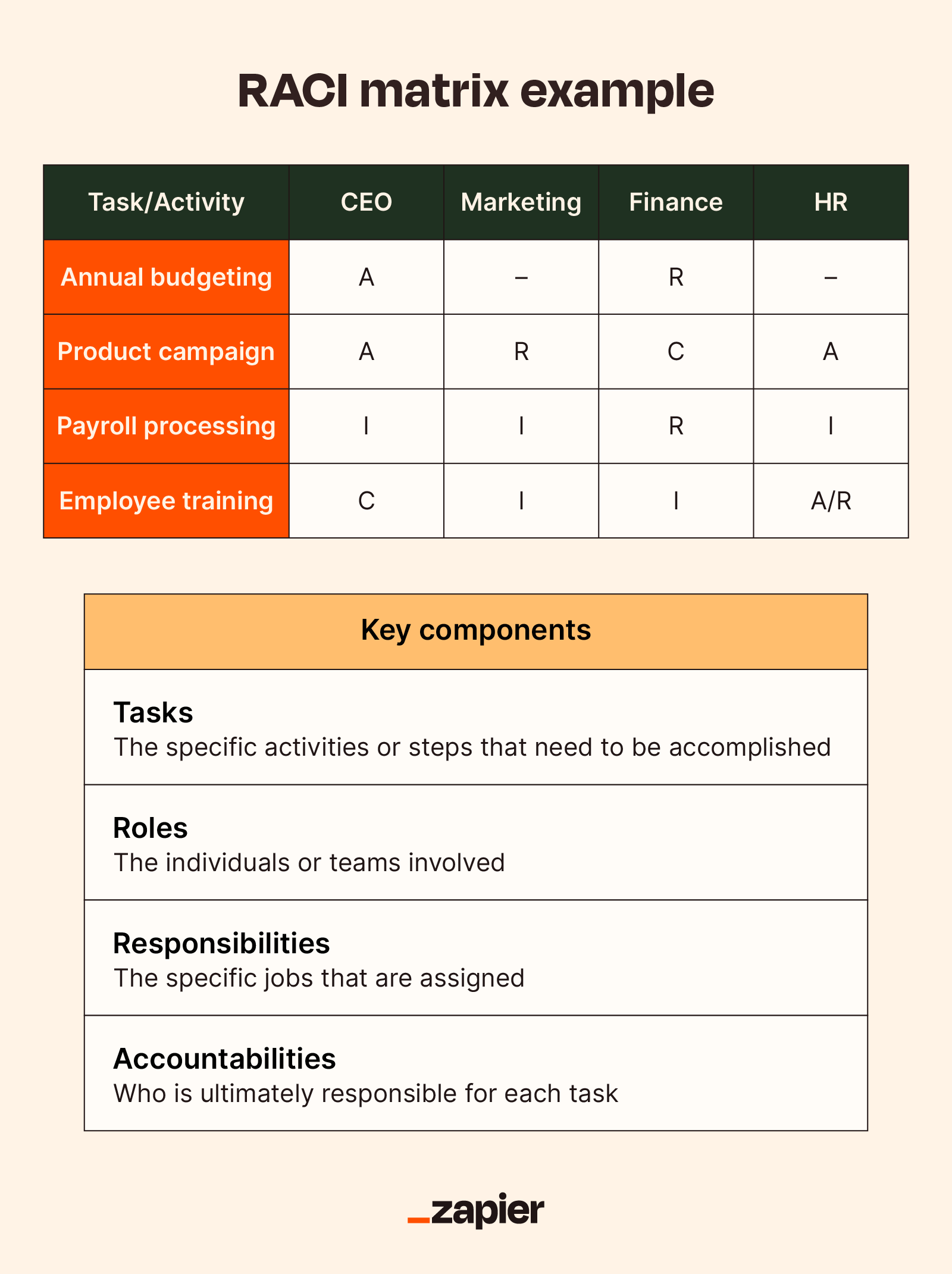The image size is (952, 1274).
Task: Click the A/R cell for Employee training
Action: coord(830,501)
